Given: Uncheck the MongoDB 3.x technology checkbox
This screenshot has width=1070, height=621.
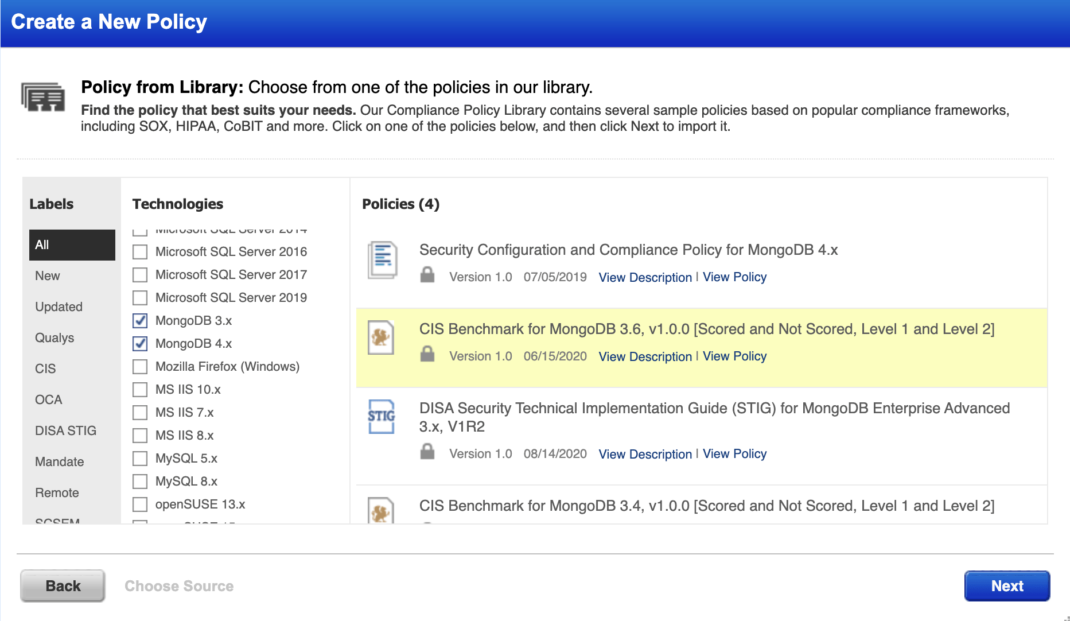Looking at the screenshot, I should (140, 321).
